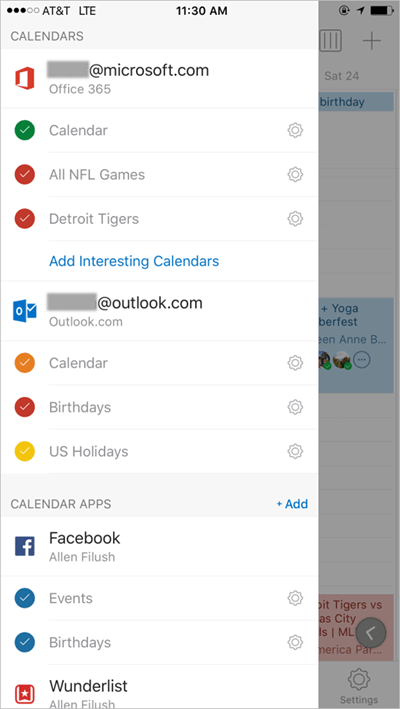Tap the Outlook.com account icon
This screenshot has height=709, width=400.
click(x=25, y=311)
